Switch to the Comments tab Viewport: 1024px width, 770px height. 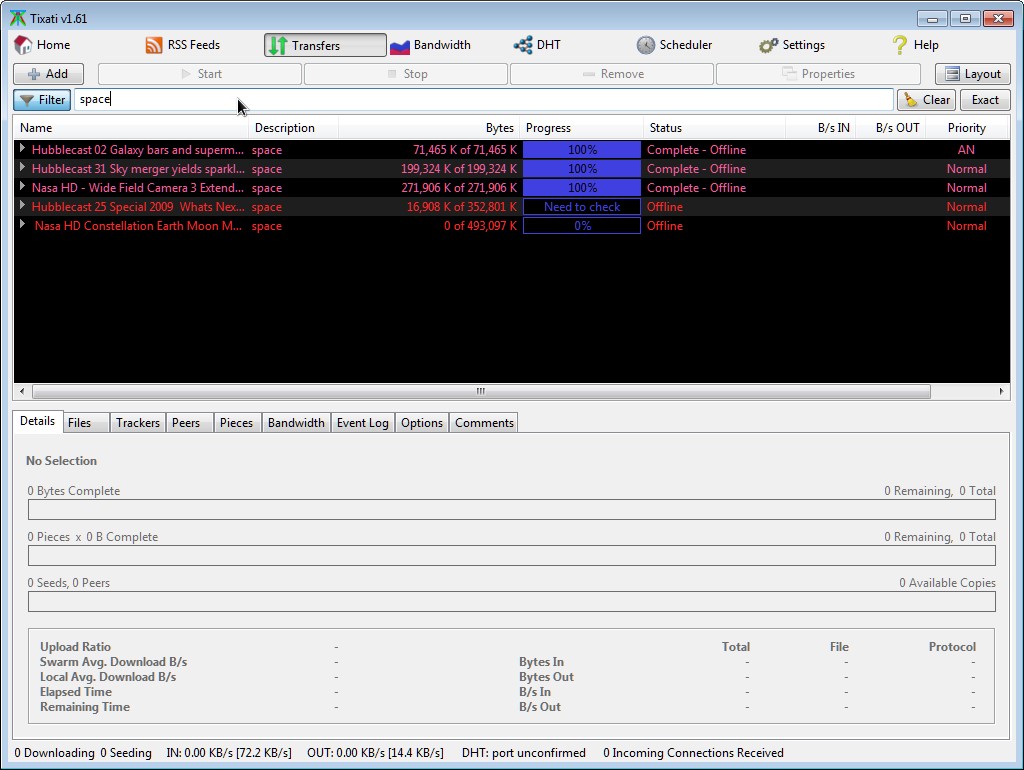pyautogui.click(x=484, y=423)
